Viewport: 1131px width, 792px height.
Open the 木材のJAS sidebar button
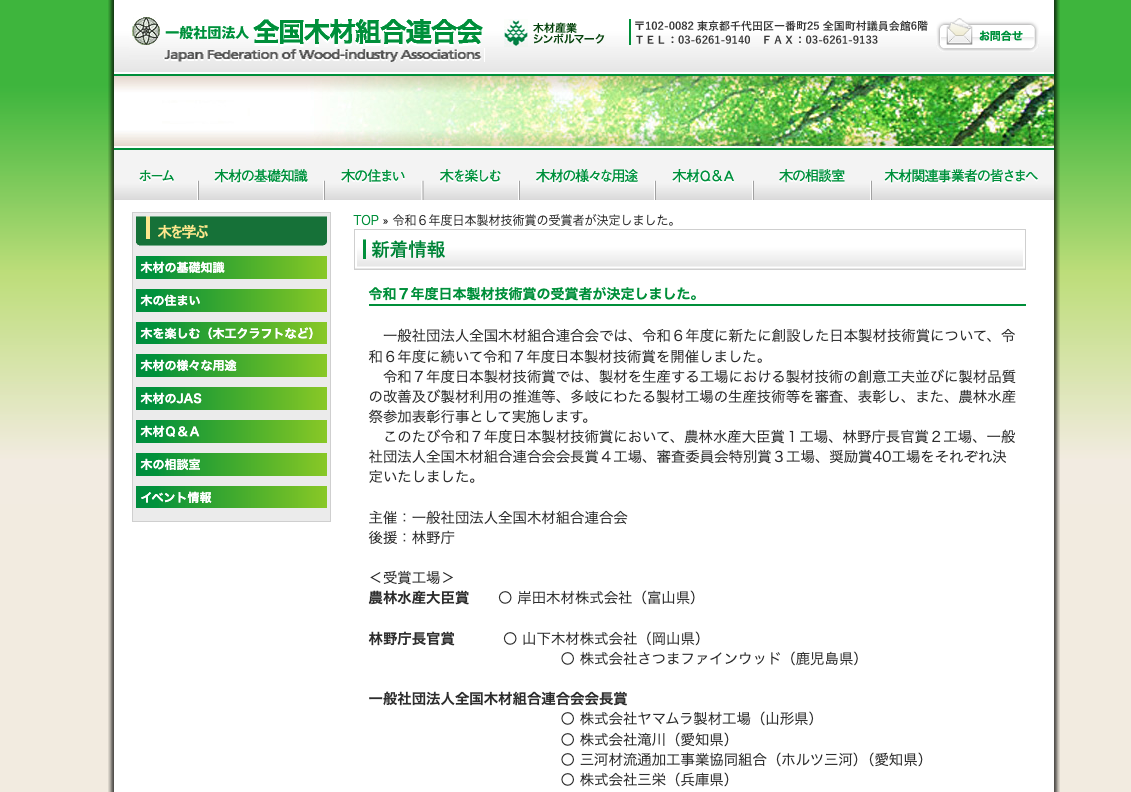point(231,399)
